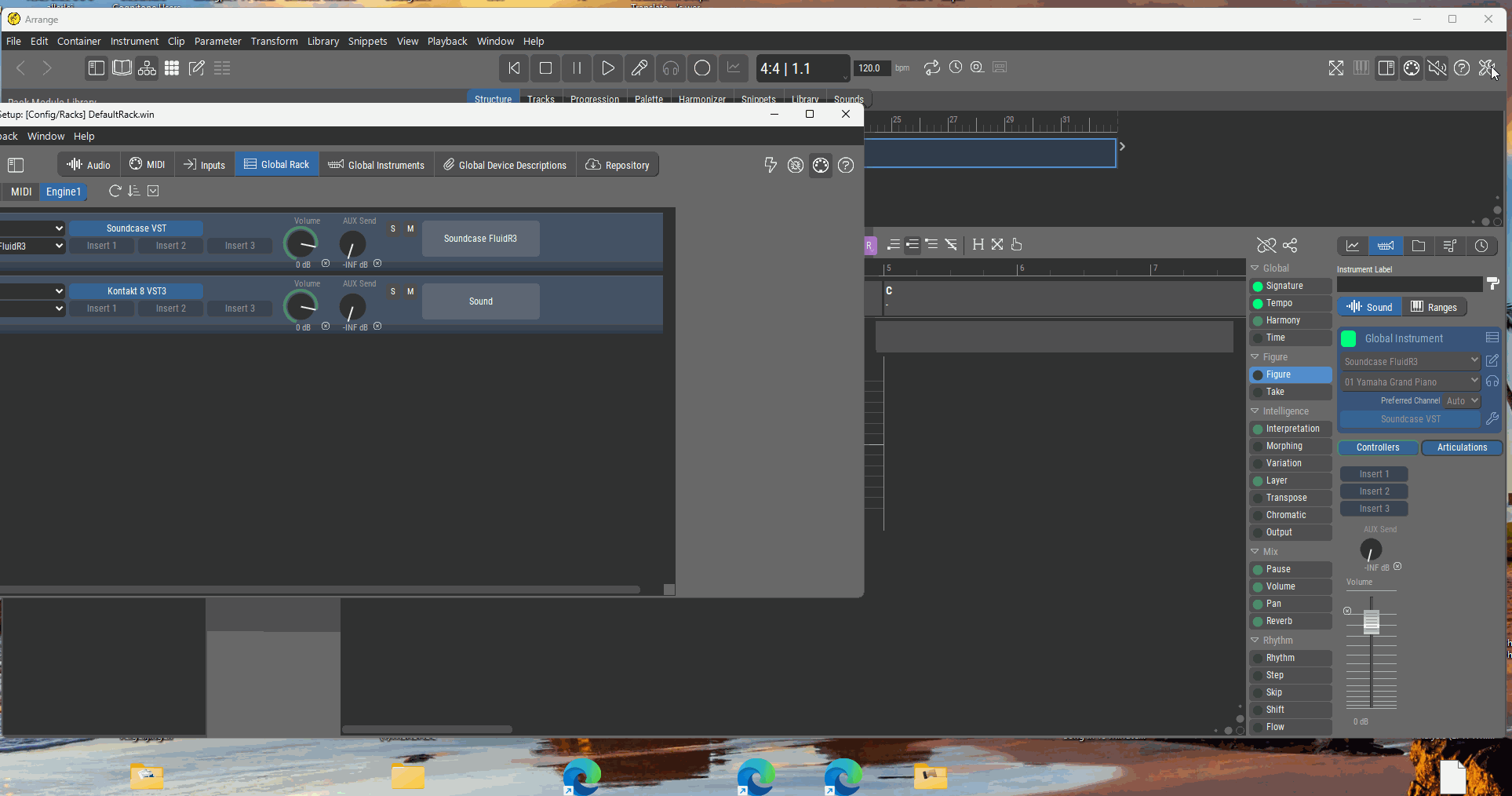Collapse the Intelligence parameter group
The height and width of the screenshot is (796, 1512).
click(1255, 411)
